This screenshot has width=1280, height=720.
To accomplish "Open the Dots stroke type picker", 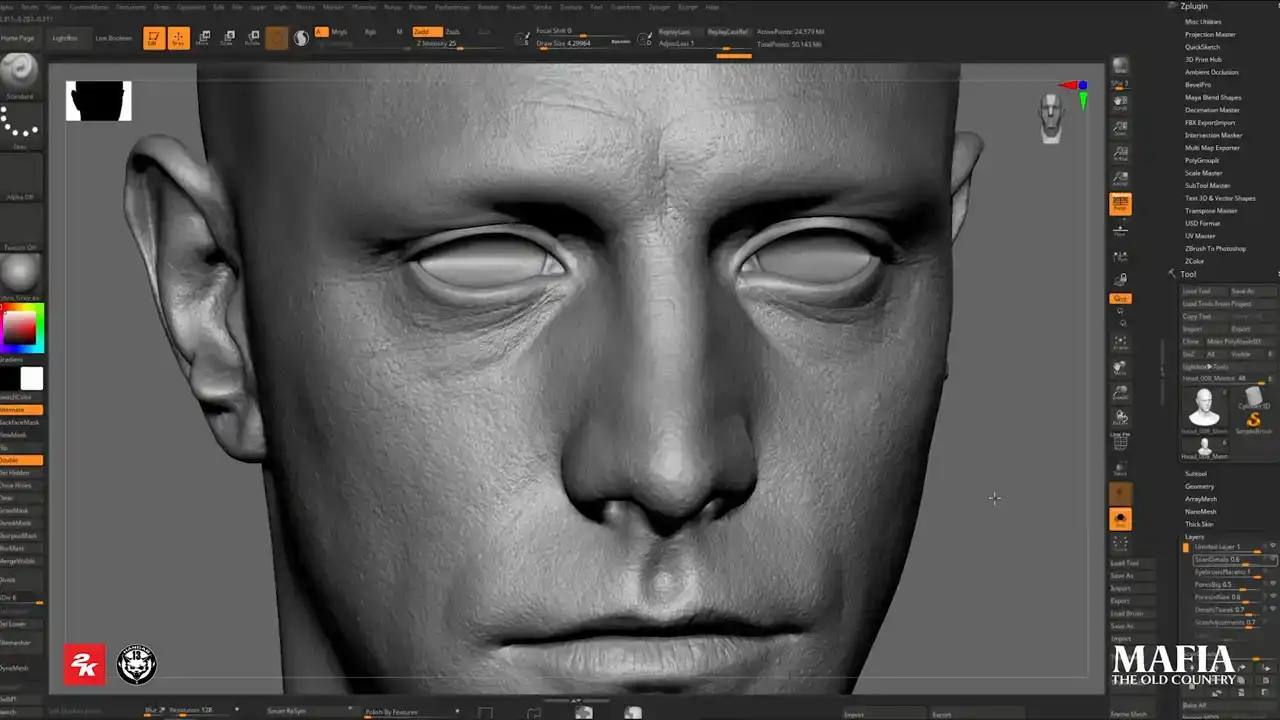I will [20, 124].
